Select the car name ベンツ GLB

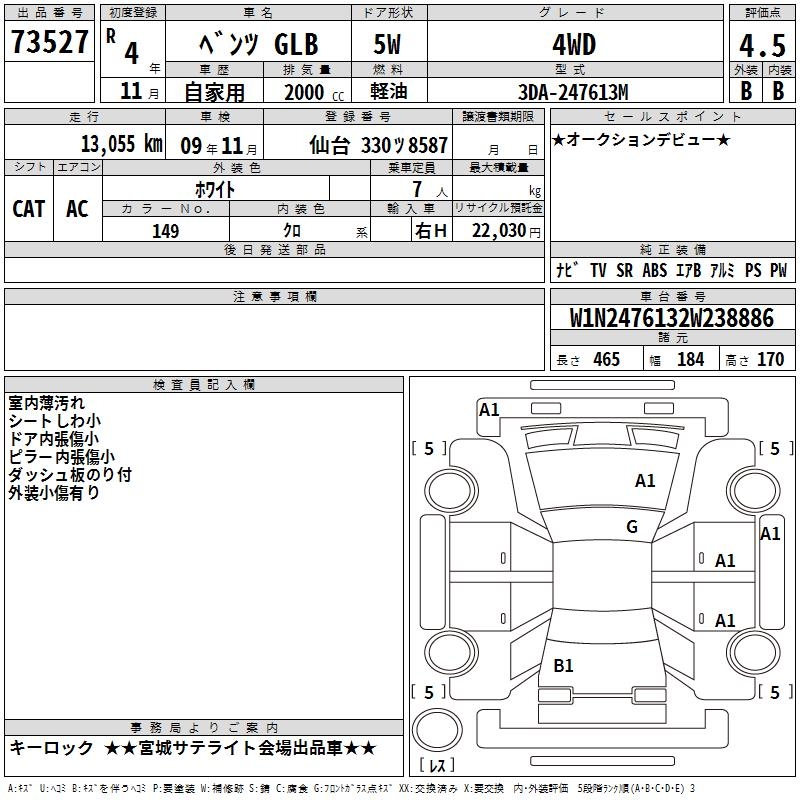[x=259, y=44]
